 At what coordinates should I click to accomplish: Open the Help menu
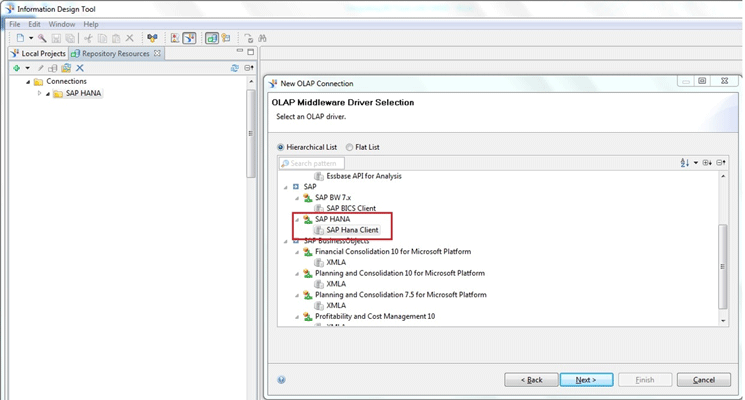tap(91, 24)
